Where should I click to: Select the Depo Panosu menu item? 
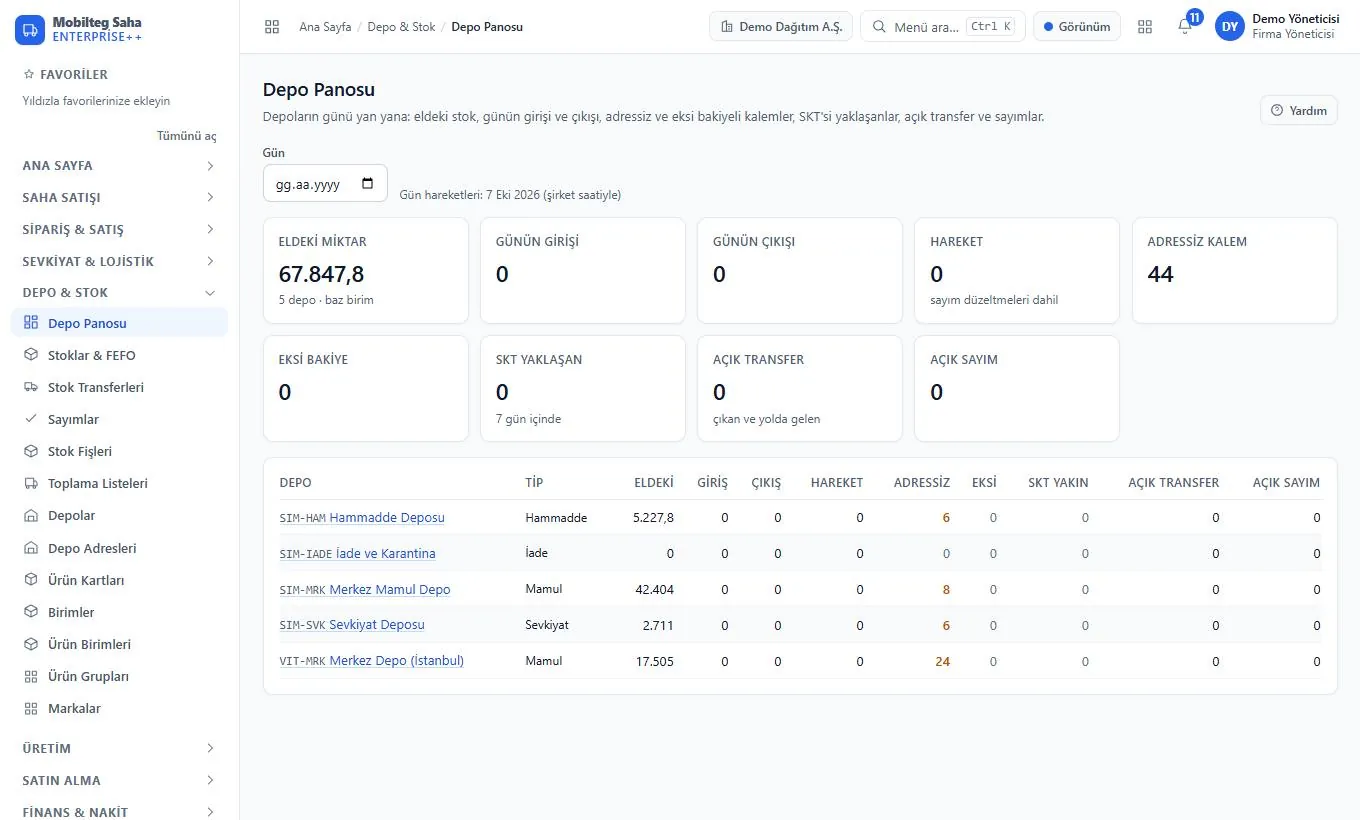pos(119,323)
